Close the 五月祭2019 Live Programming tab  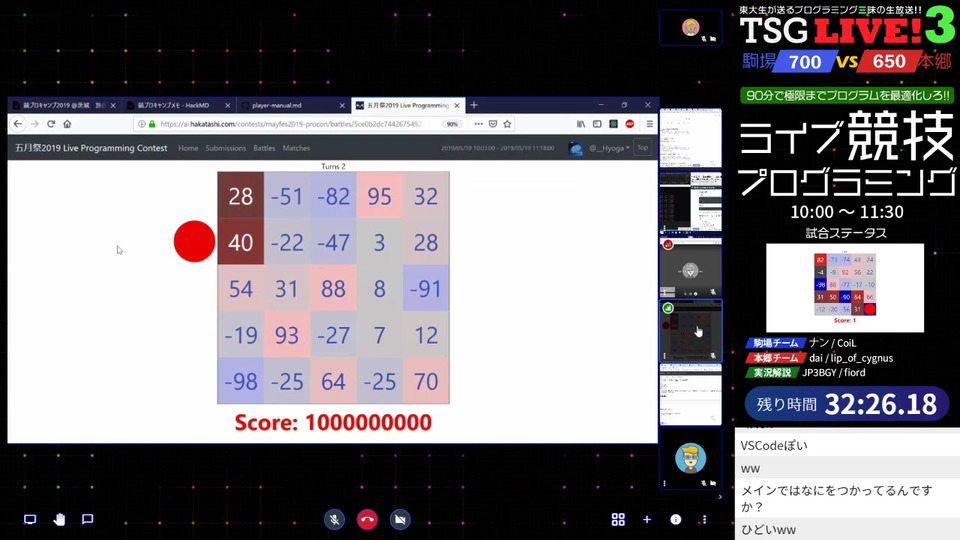pyautogui.click(x=457, y=105)
